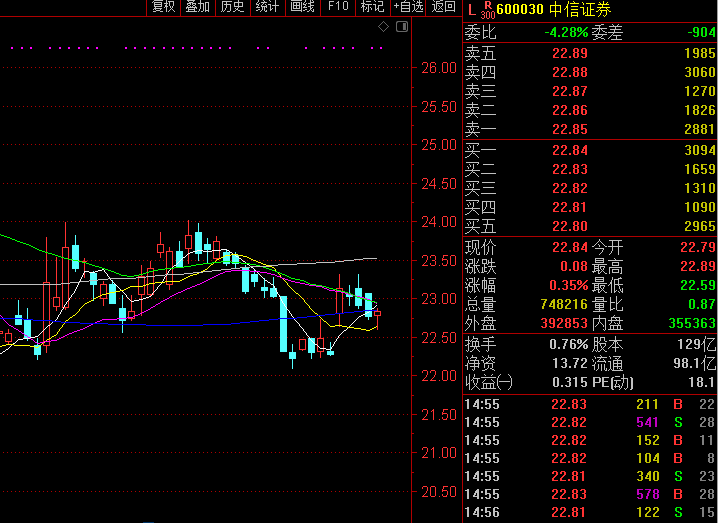Click the R 300 index badge

pyautogui.click(x=488, y=10)
